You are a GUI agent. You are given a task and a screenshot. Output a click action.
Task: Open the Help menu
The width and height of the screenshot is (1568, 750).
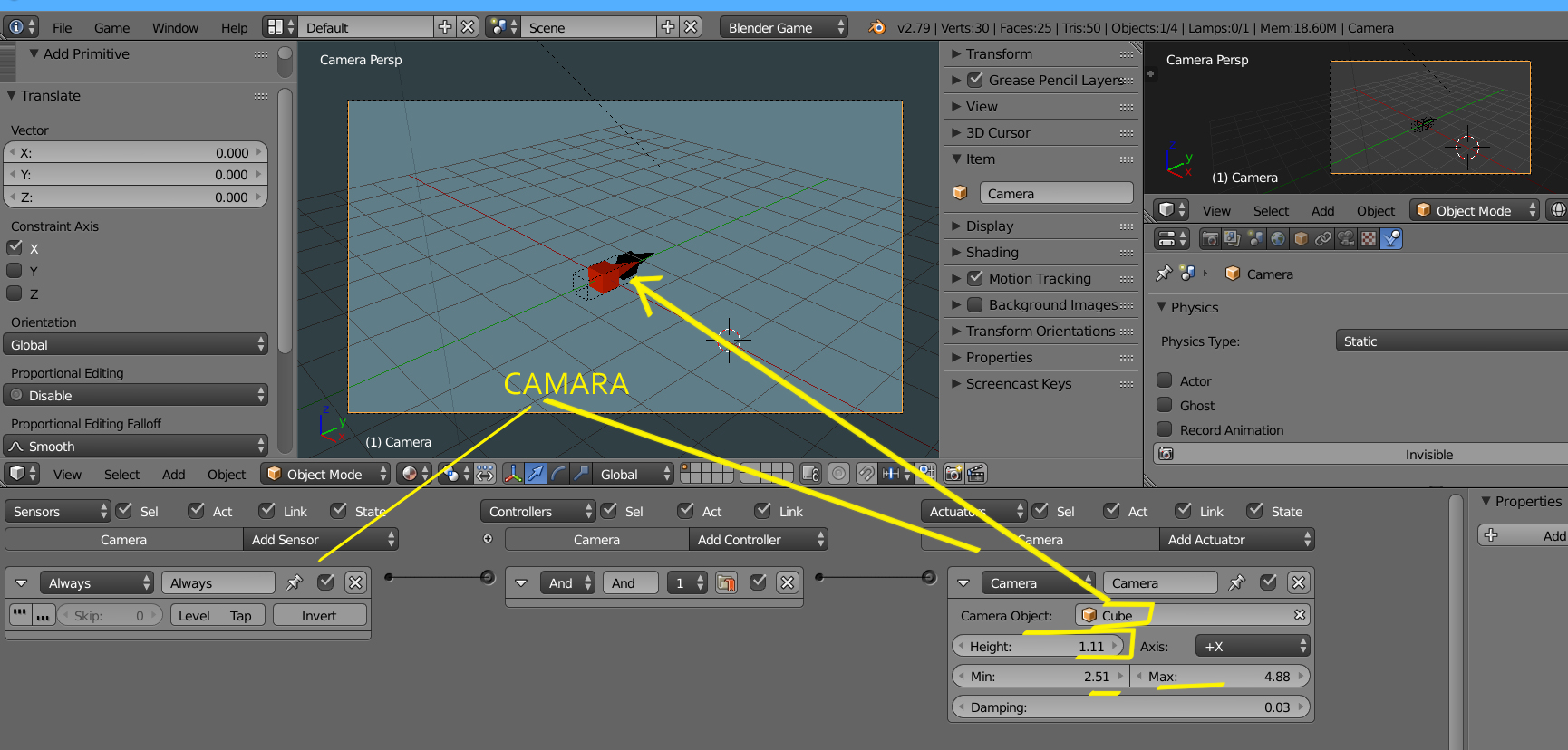(x=235, y=27)
